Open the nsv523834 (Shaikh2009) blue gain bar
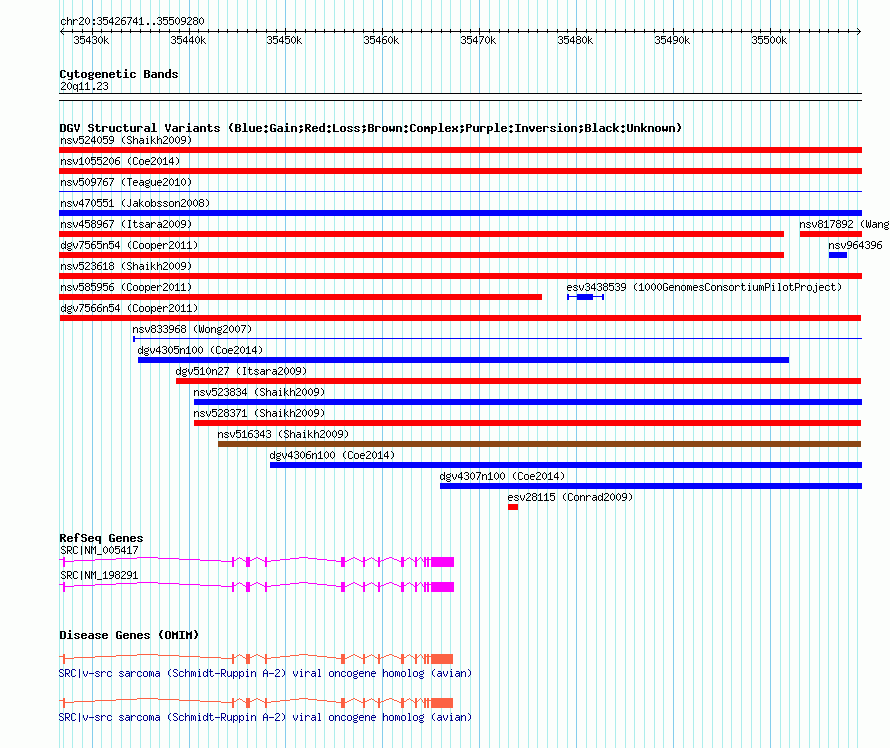 [x=528, y=402]
